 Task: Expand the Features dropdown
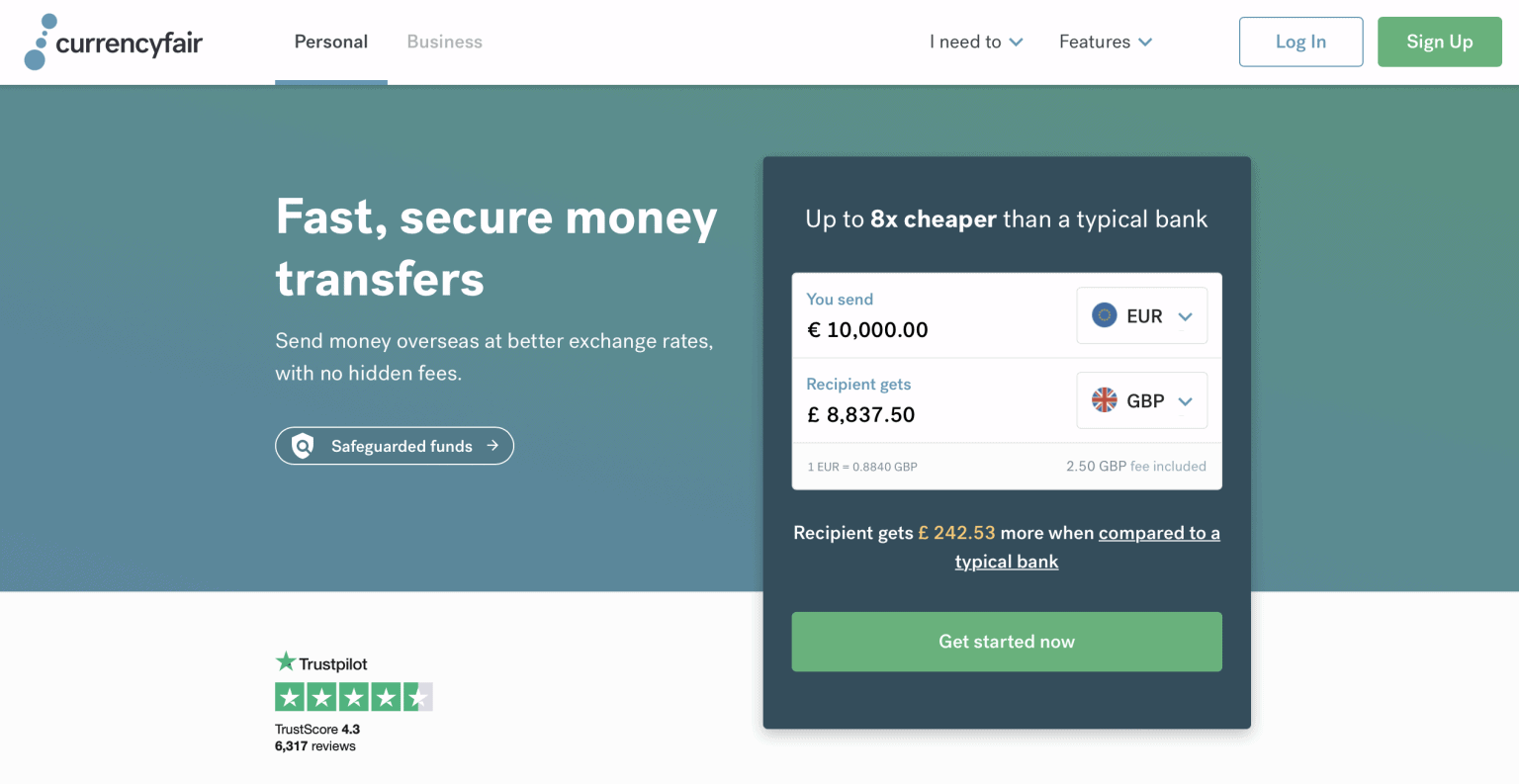1105,42
